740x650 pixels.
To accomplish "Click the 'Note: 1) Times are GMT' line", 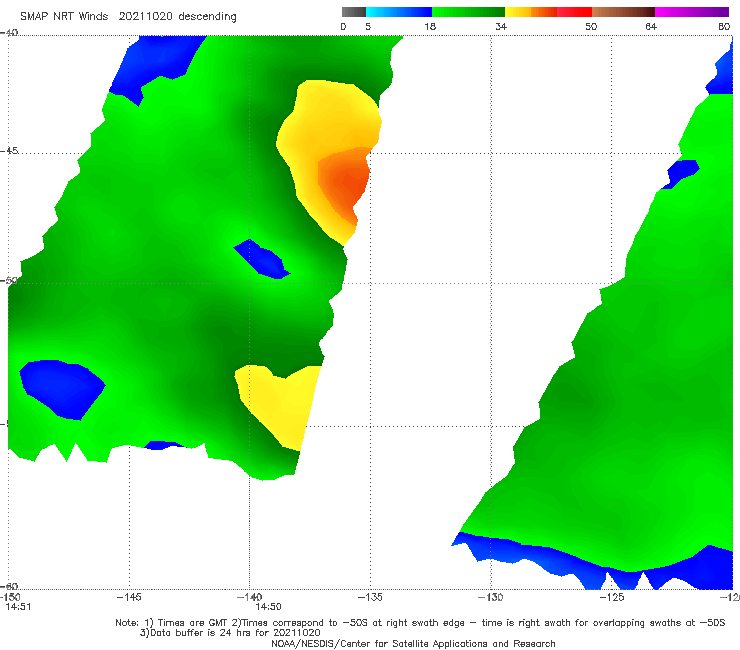I will pos(420,623).
